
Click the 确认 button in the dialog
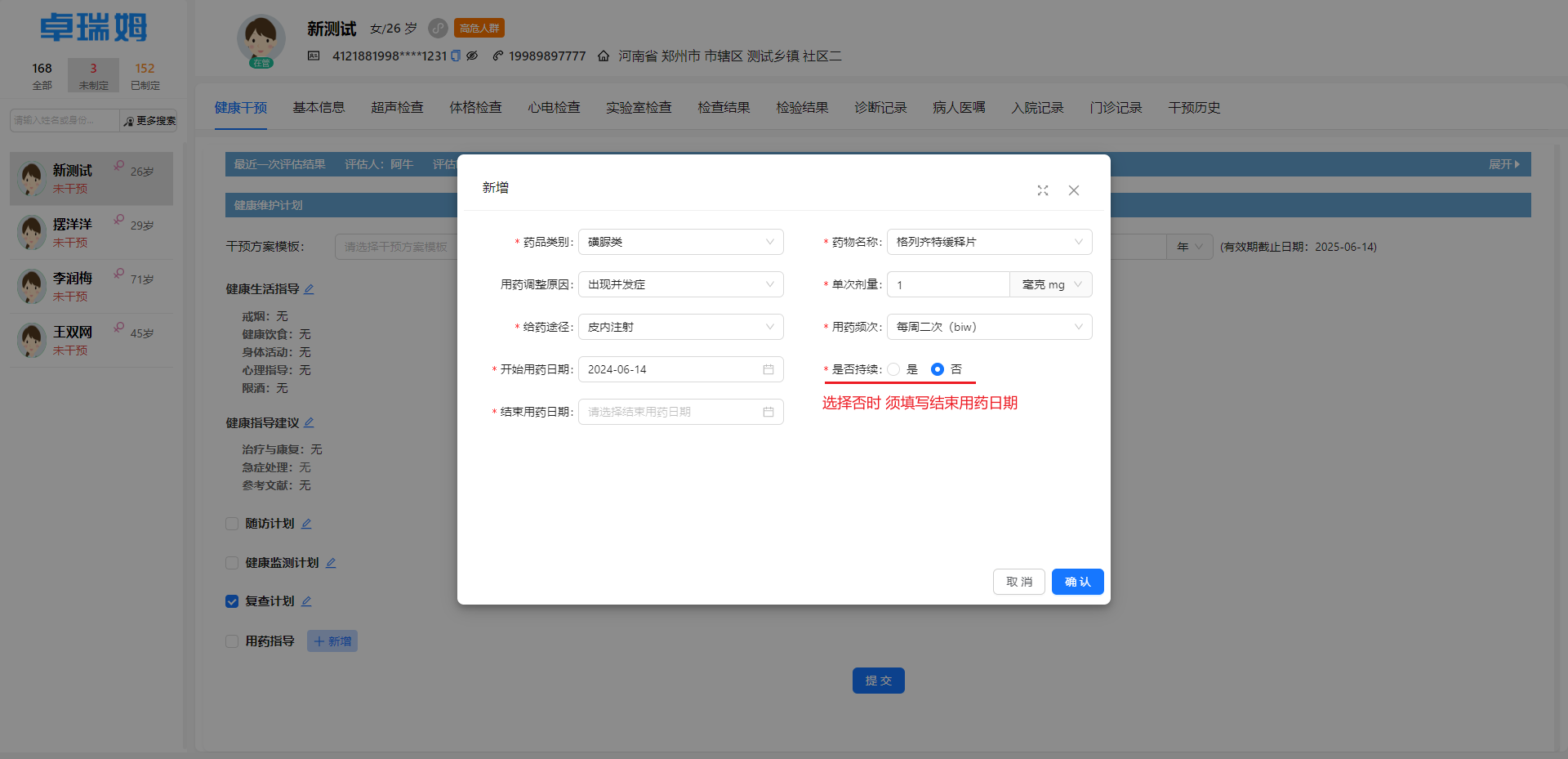pos(1076,582)
